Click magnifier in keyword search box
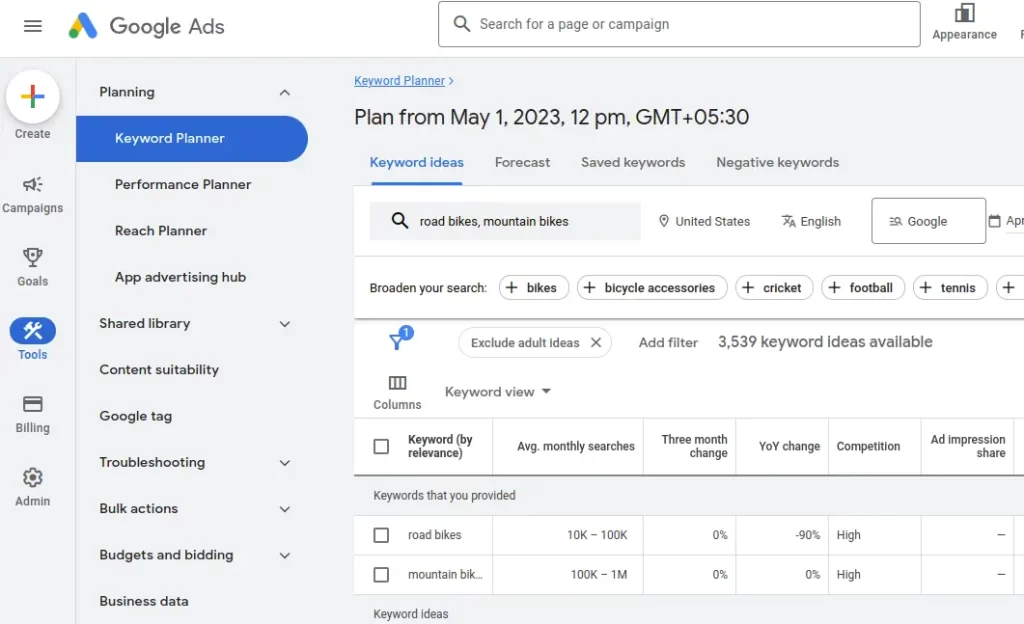This screenshot has width=1024, height=624. (x=400, y=221)
